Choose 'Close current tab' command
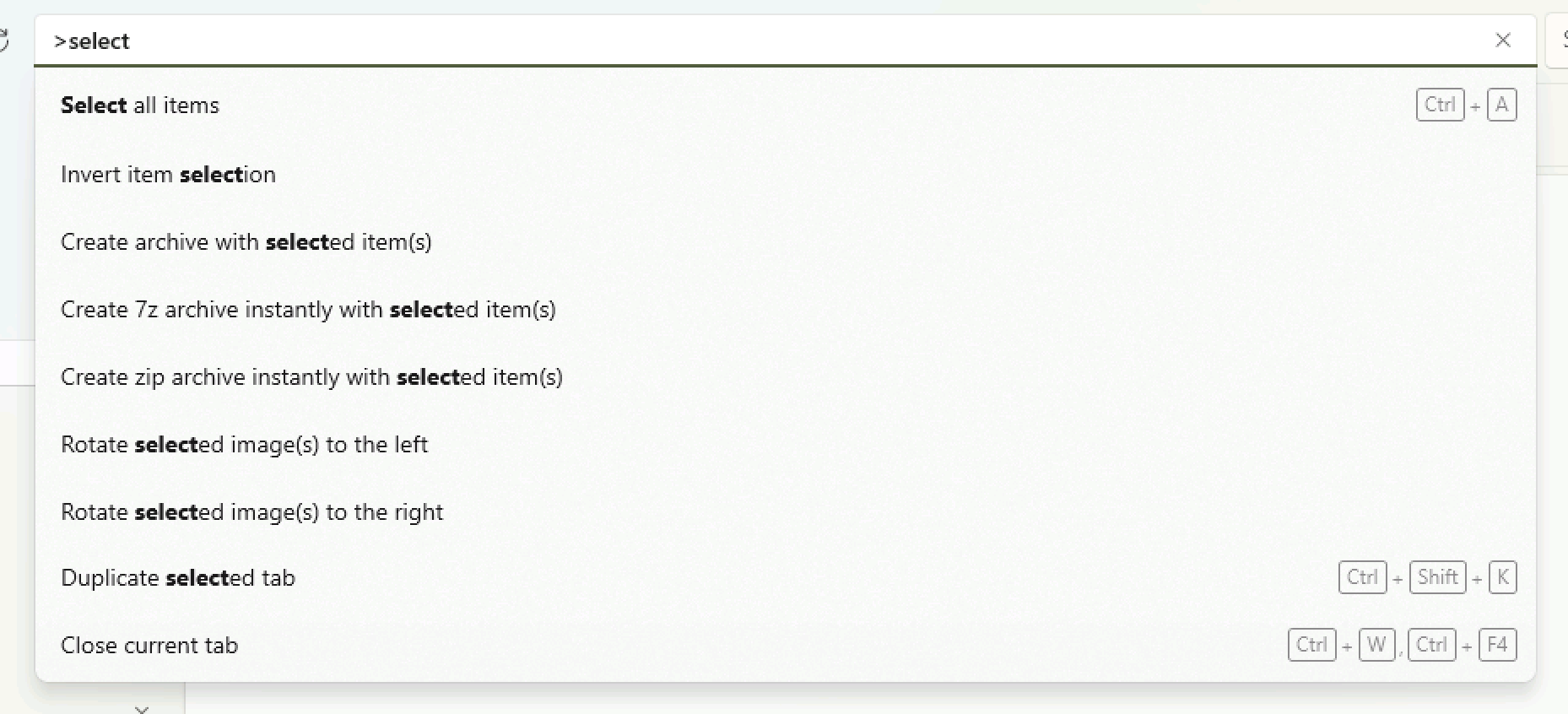This screenshot has height=714, width=1568. tap(149, 646)
